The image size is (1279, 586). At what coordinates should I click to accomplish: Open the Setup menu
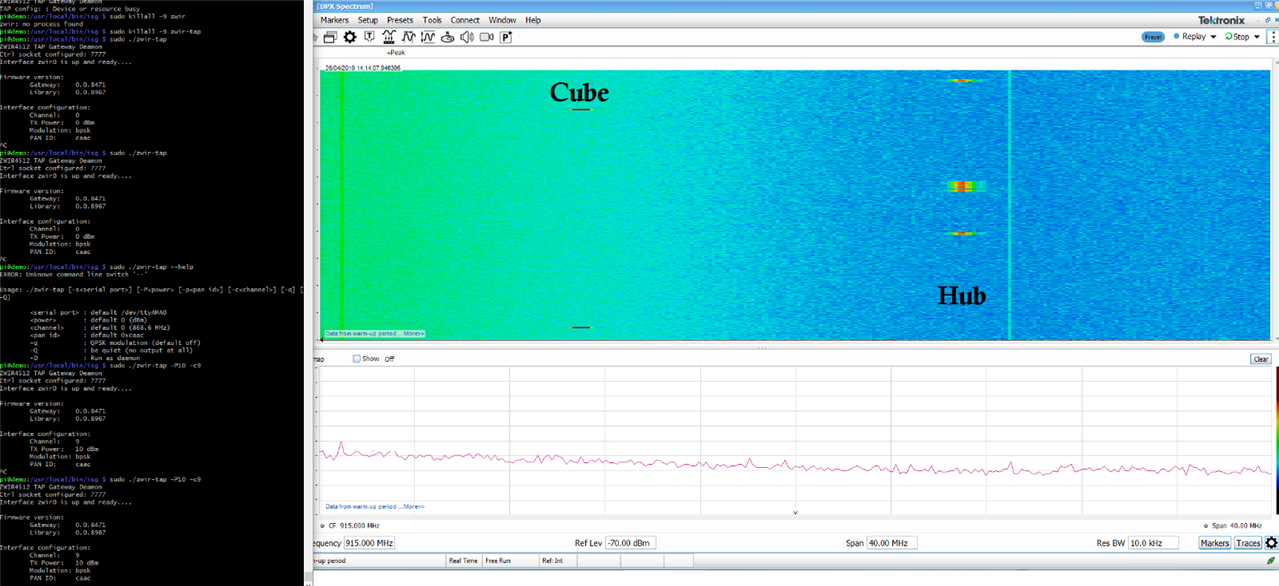(368, 20)
